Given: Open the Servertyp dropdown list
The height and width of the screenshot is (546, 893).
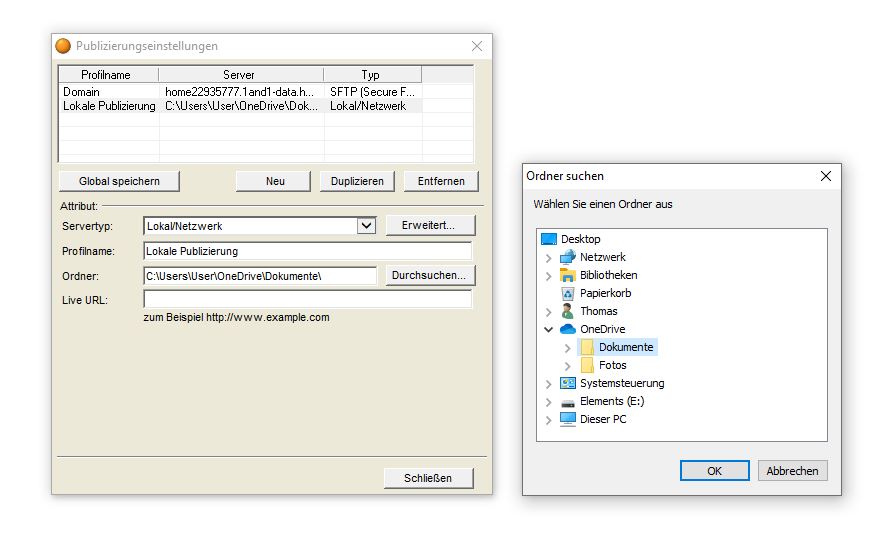Looking at the screenshot, I should coord(367,226).
